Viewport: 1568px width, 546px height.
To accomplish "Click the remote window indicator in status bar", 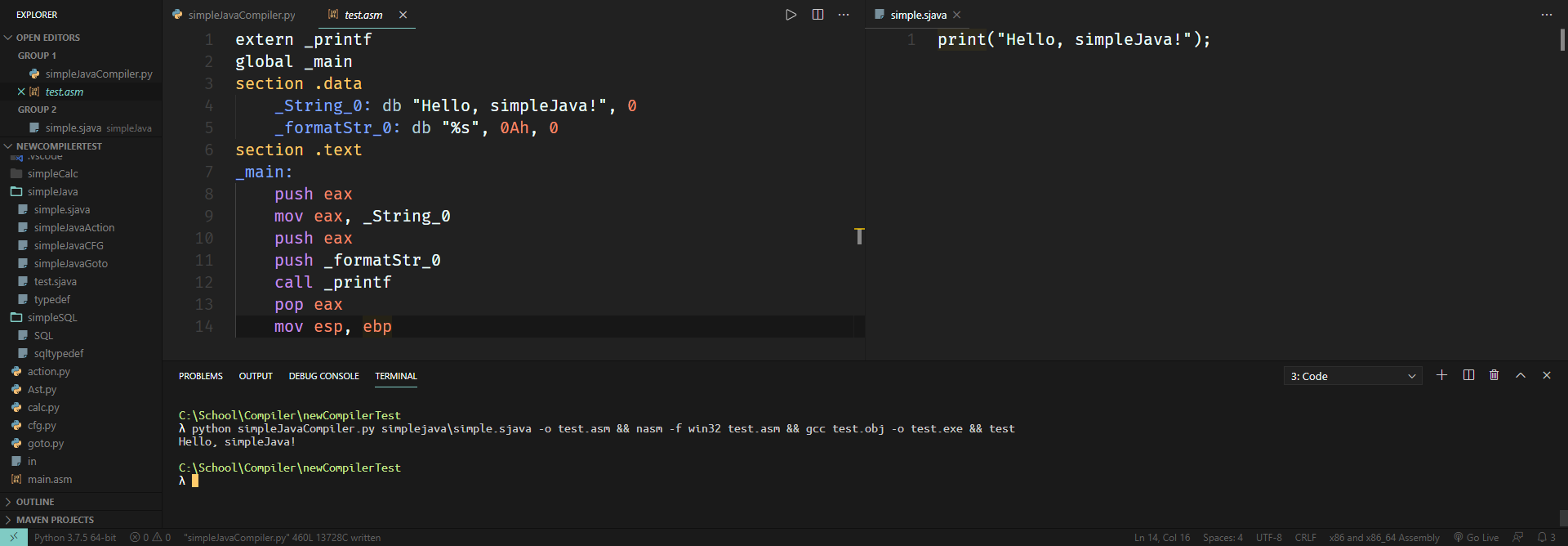I will (x=14, y=537).
